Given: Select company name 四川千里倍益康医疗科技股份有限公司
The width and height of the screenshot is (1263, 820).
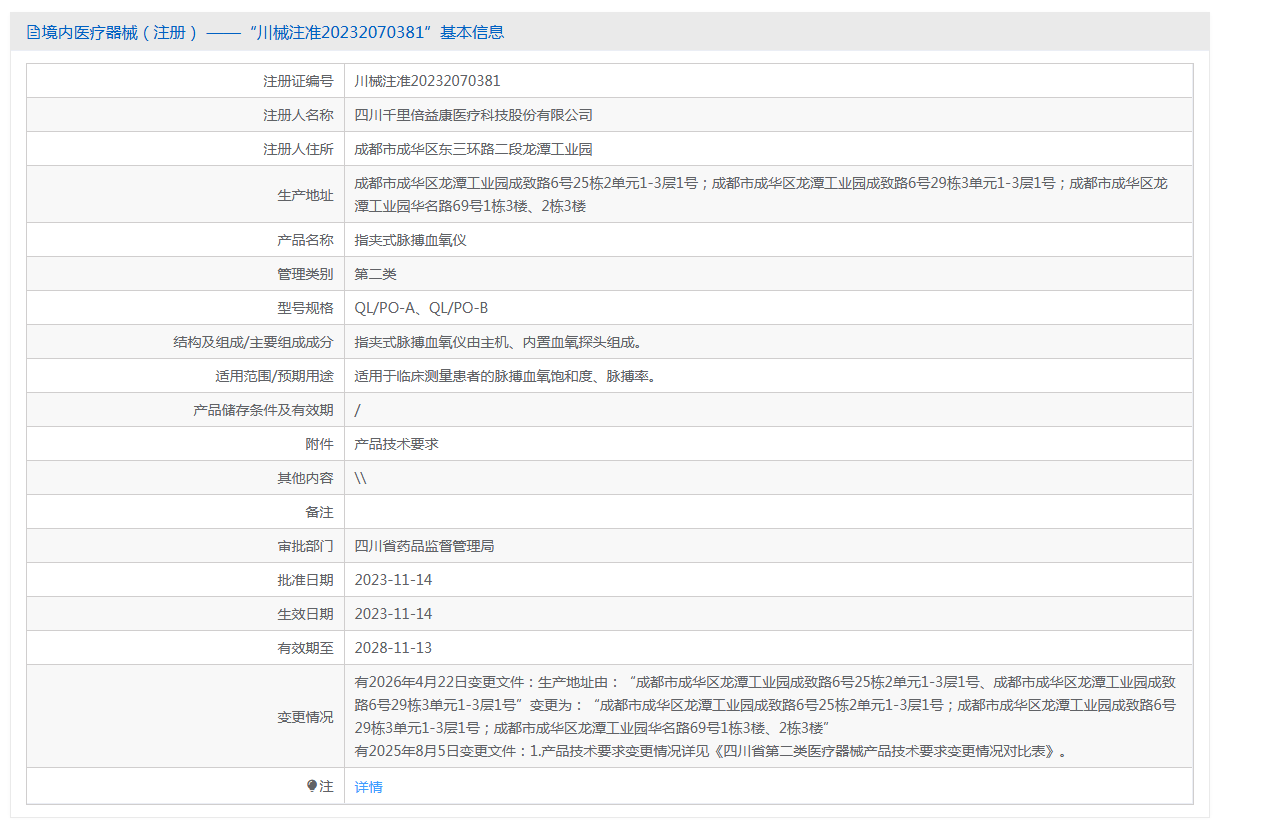Looking at the screenshot, I should (x=474, y=115).
